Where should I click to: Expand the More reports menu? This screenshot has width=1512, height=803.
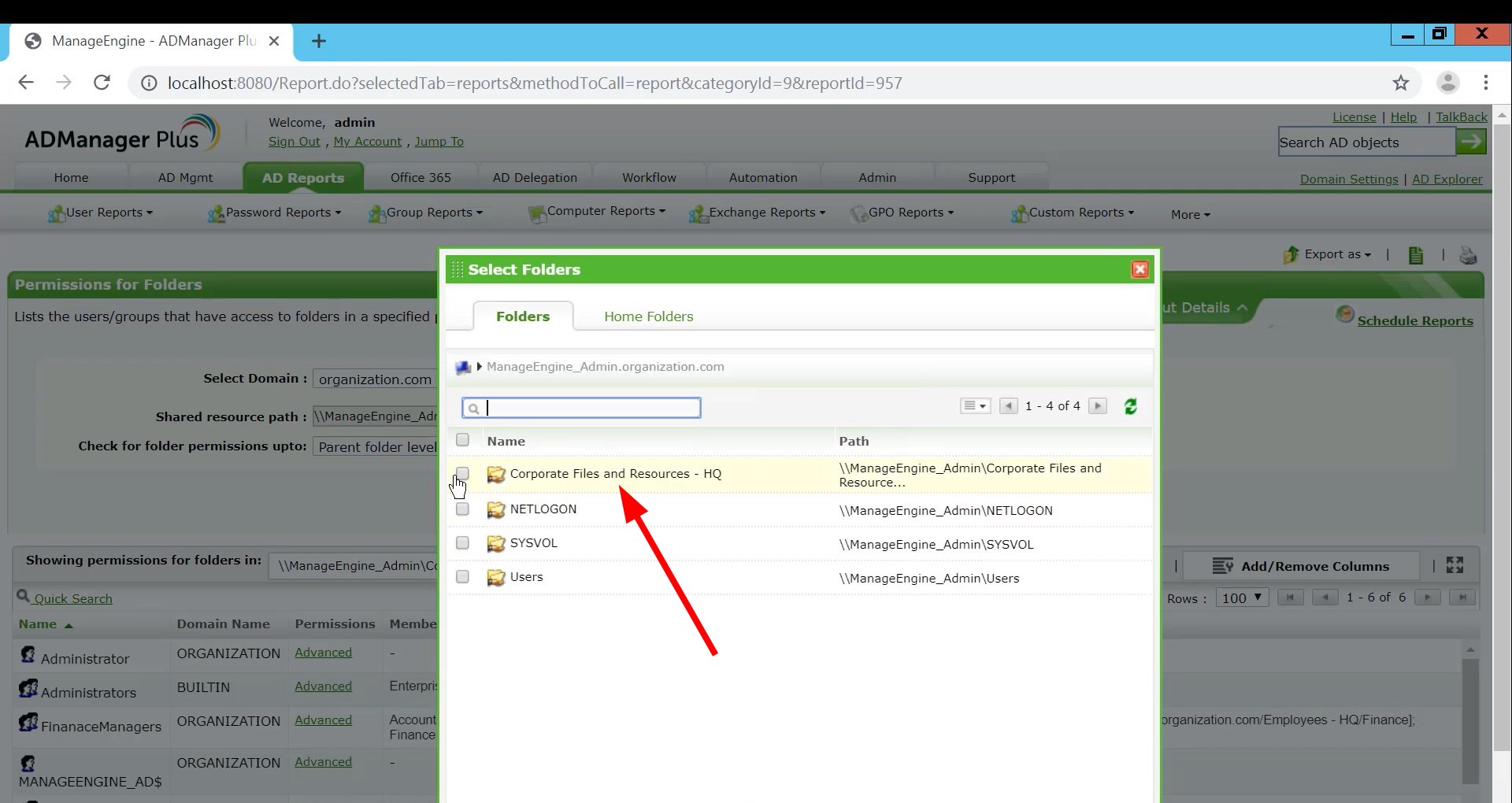coord(1190,215)
